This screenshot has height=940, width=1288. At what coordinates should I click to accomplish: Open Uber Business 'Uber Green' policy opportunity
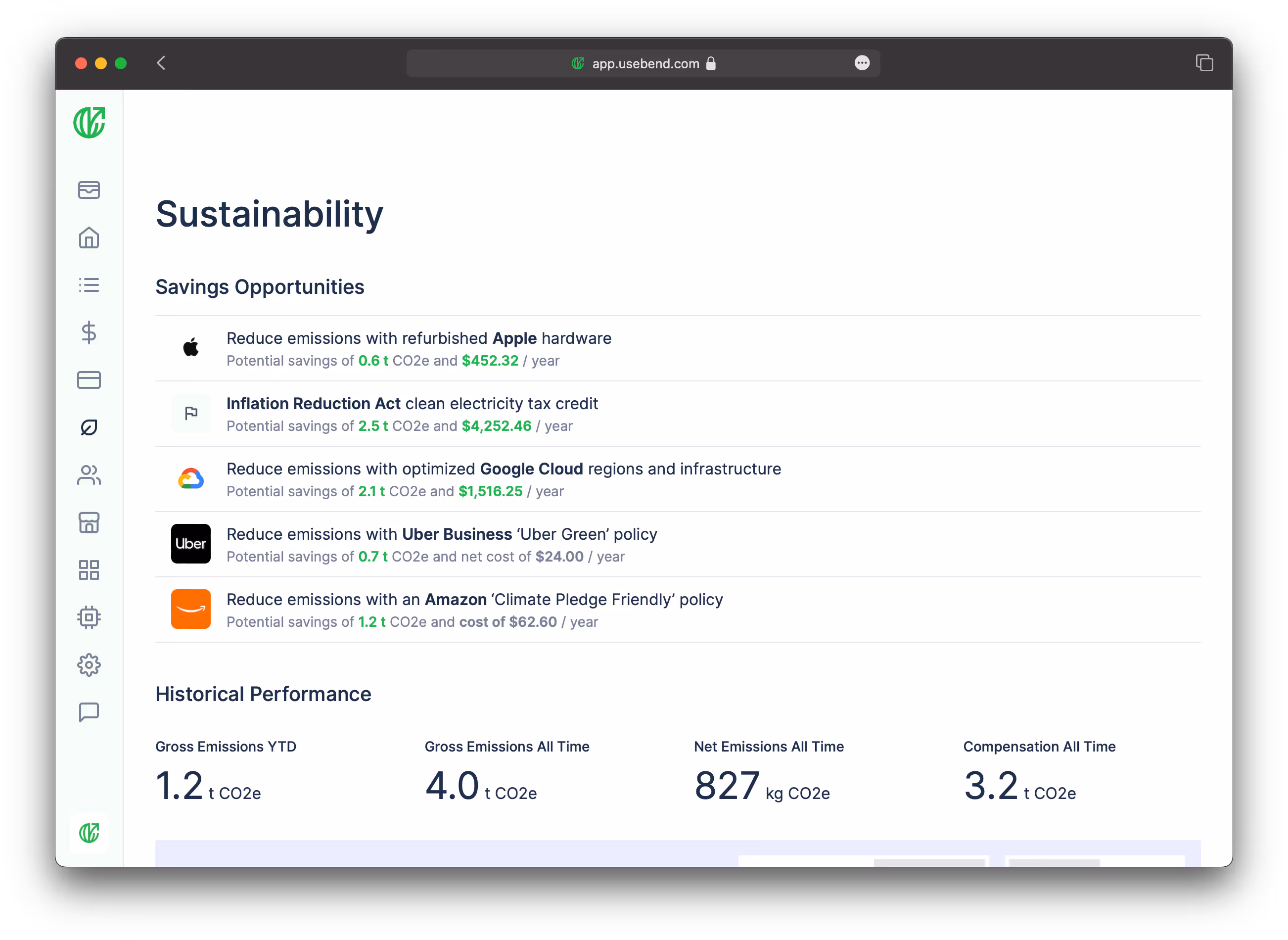click(678, 545)
